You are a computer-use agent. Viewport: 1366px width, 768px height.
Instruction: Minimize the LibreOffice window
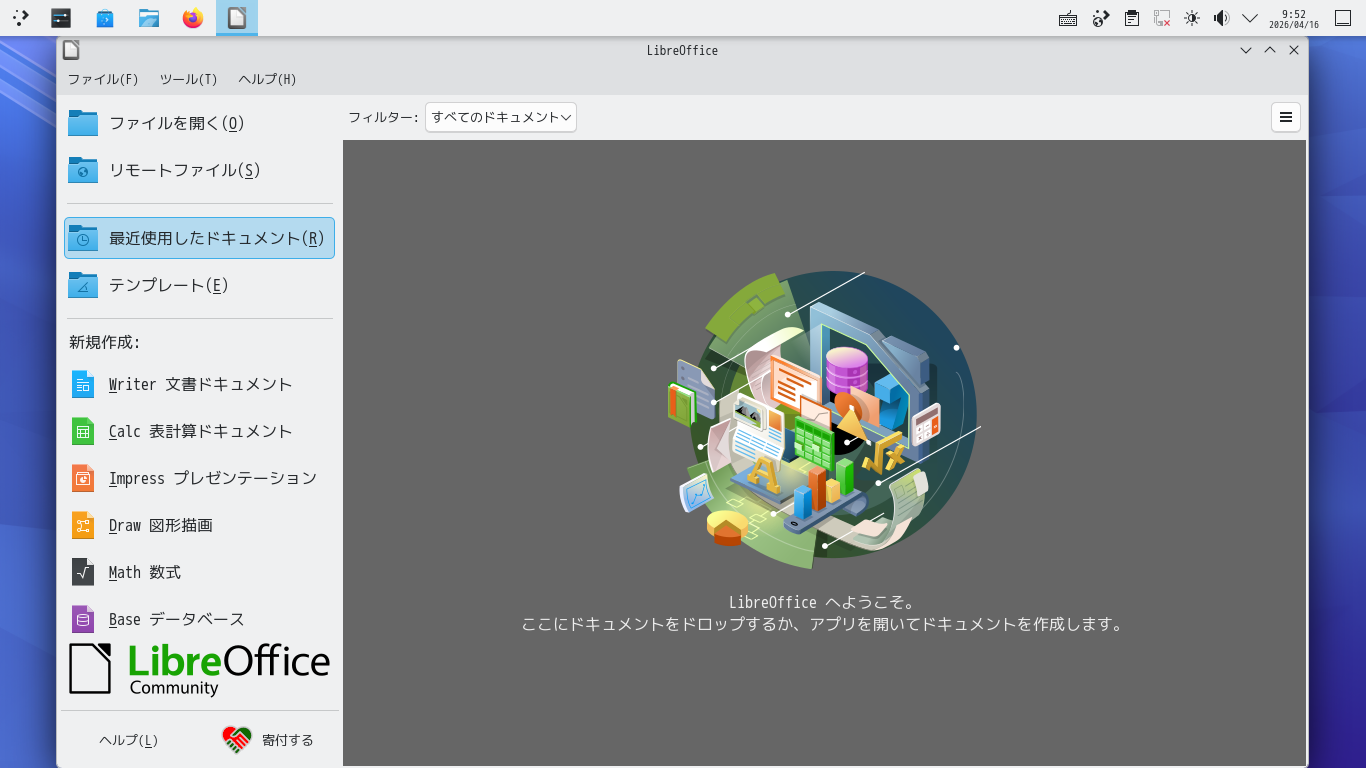click(x=1246, y=50)
